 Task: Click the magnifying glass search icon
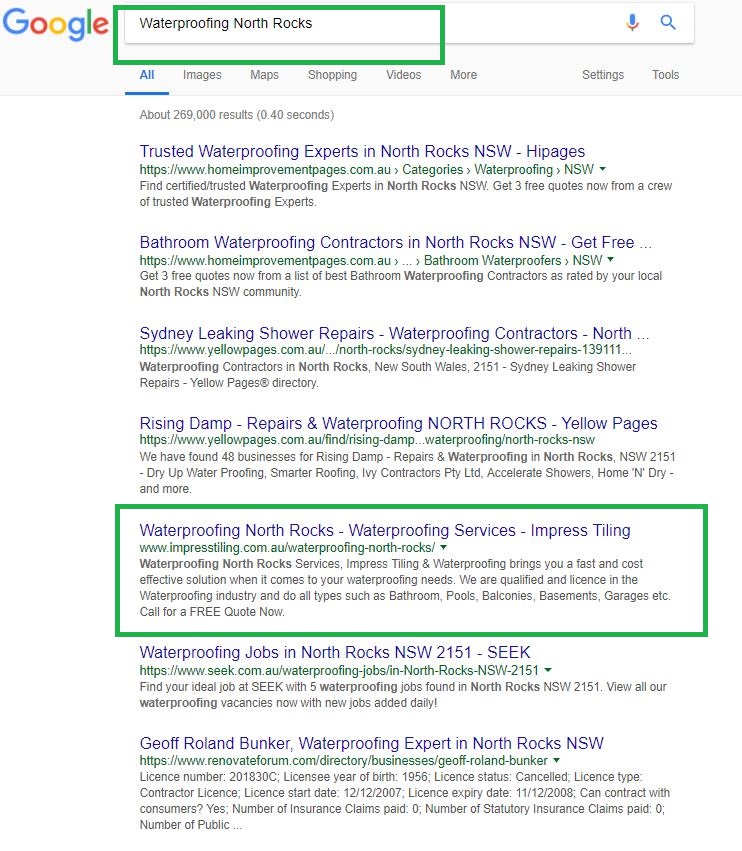pos(668,22)
